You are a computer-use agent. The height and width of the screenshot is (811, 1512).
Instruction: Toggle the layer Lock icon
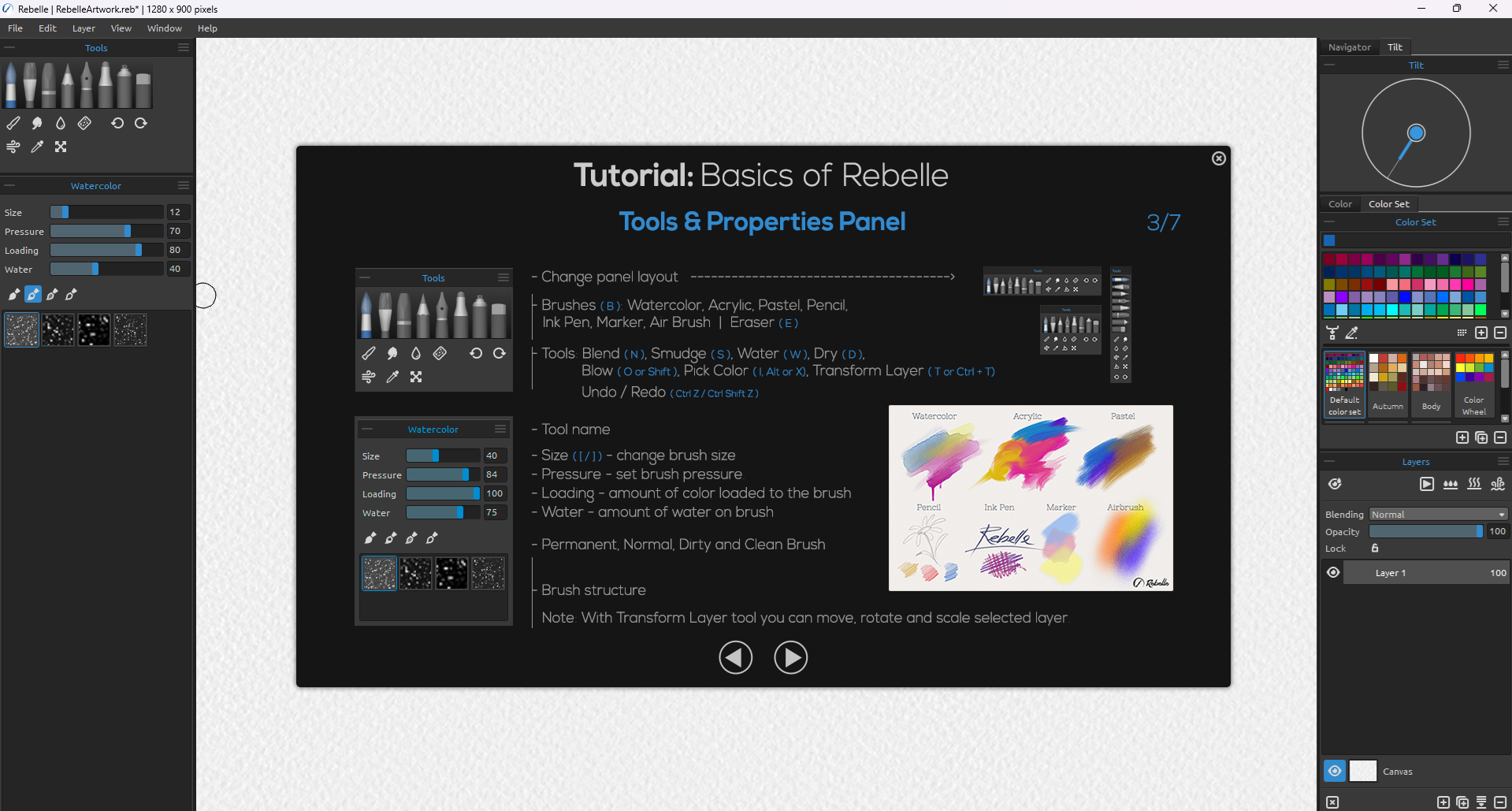[1375, 549]
